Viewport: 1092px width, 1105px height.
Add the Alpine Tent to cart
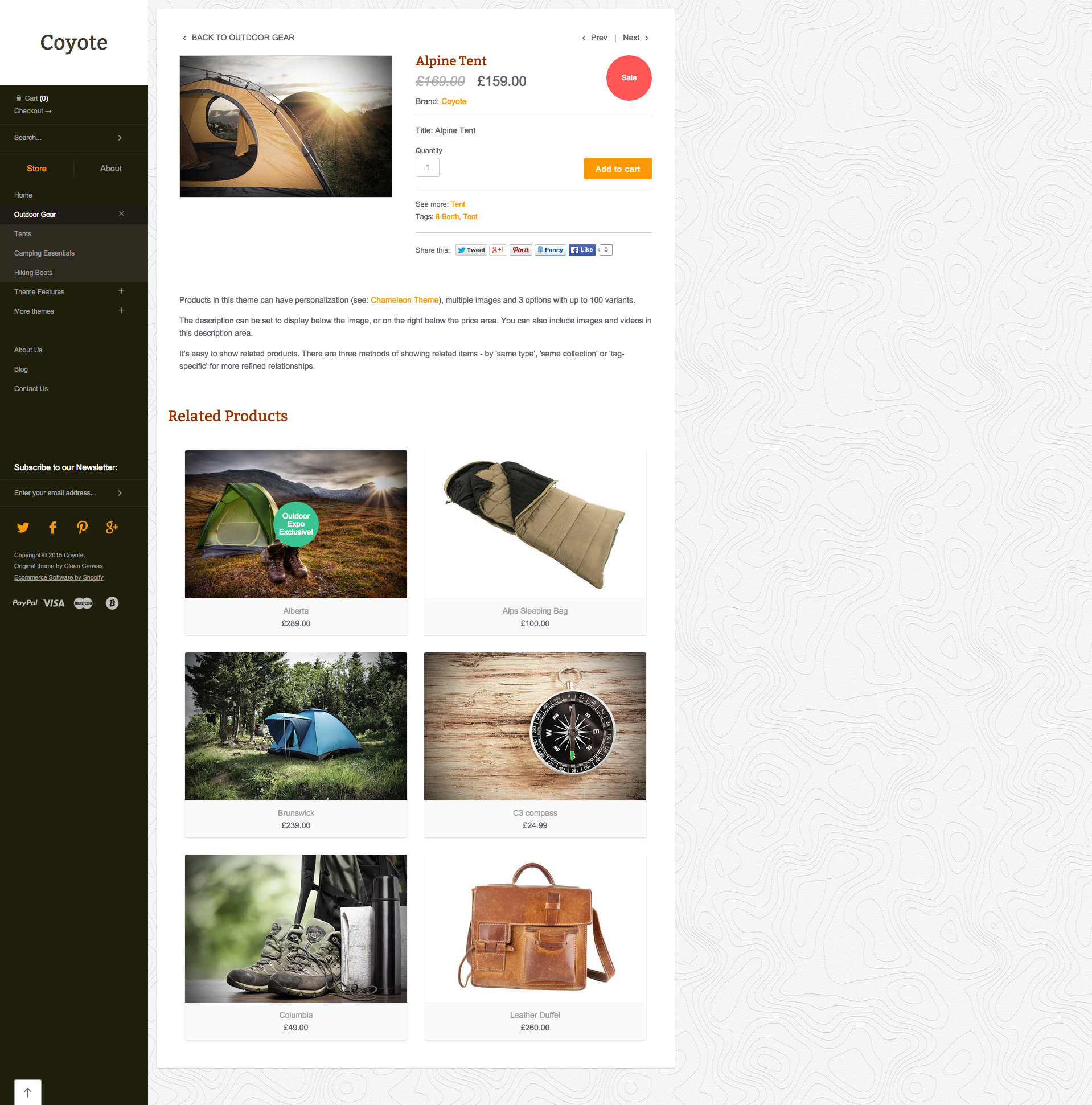(618, 169)
